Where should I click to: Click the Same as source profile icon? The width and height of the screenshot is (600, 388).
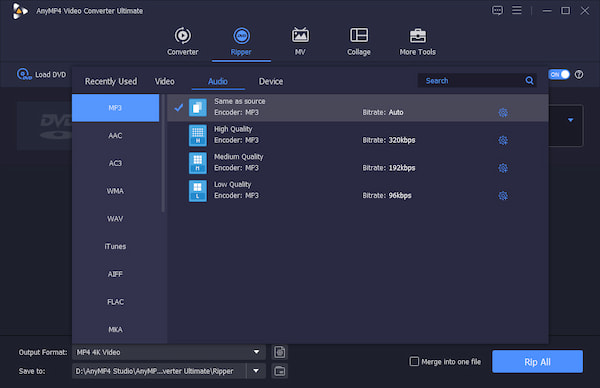point(197,108)
